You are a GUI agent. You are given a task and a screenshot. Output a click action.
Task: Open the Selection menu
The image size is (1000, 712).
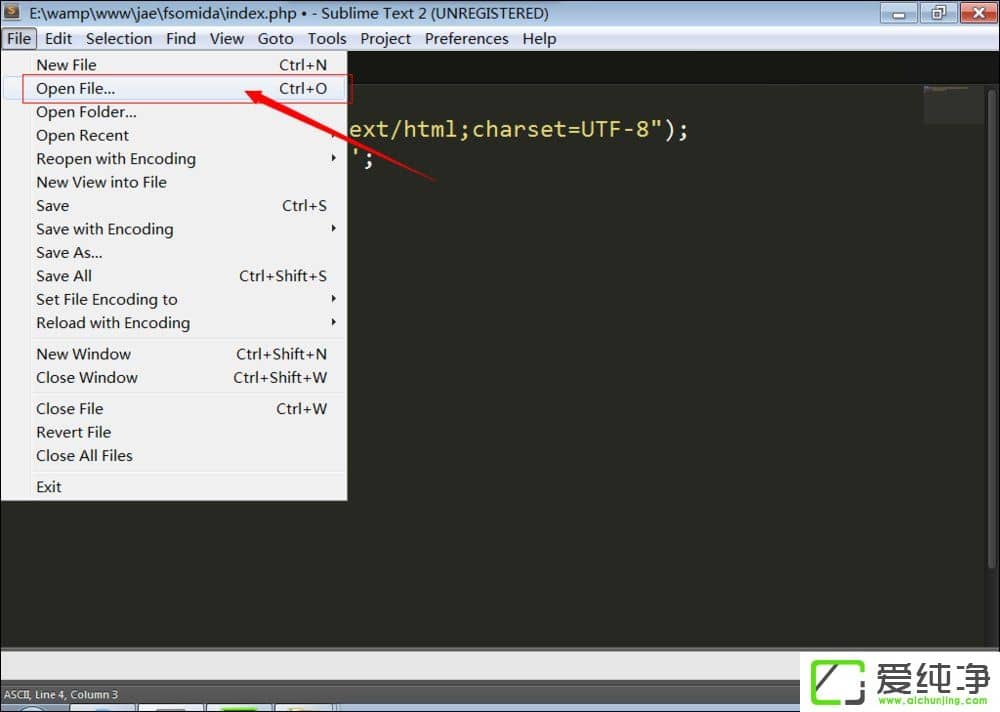coord(119,38)
